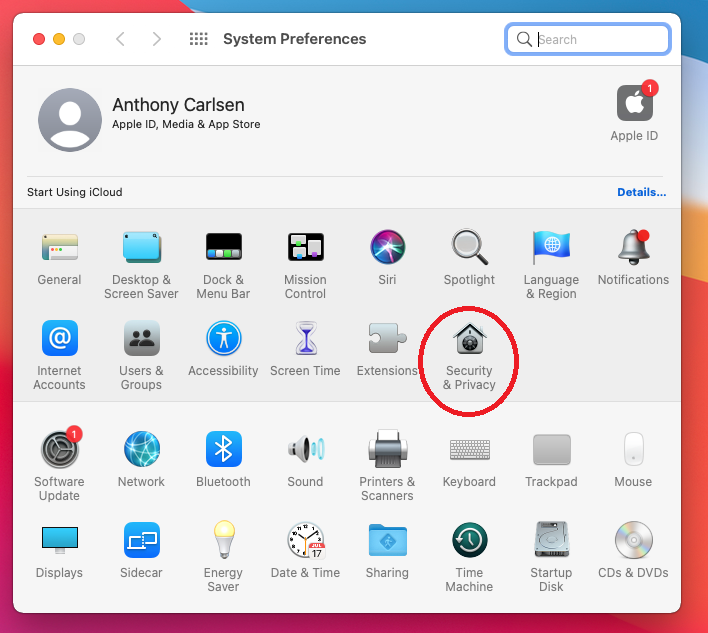
Task: Open Displays preferences
Action: tap(60, 540)
